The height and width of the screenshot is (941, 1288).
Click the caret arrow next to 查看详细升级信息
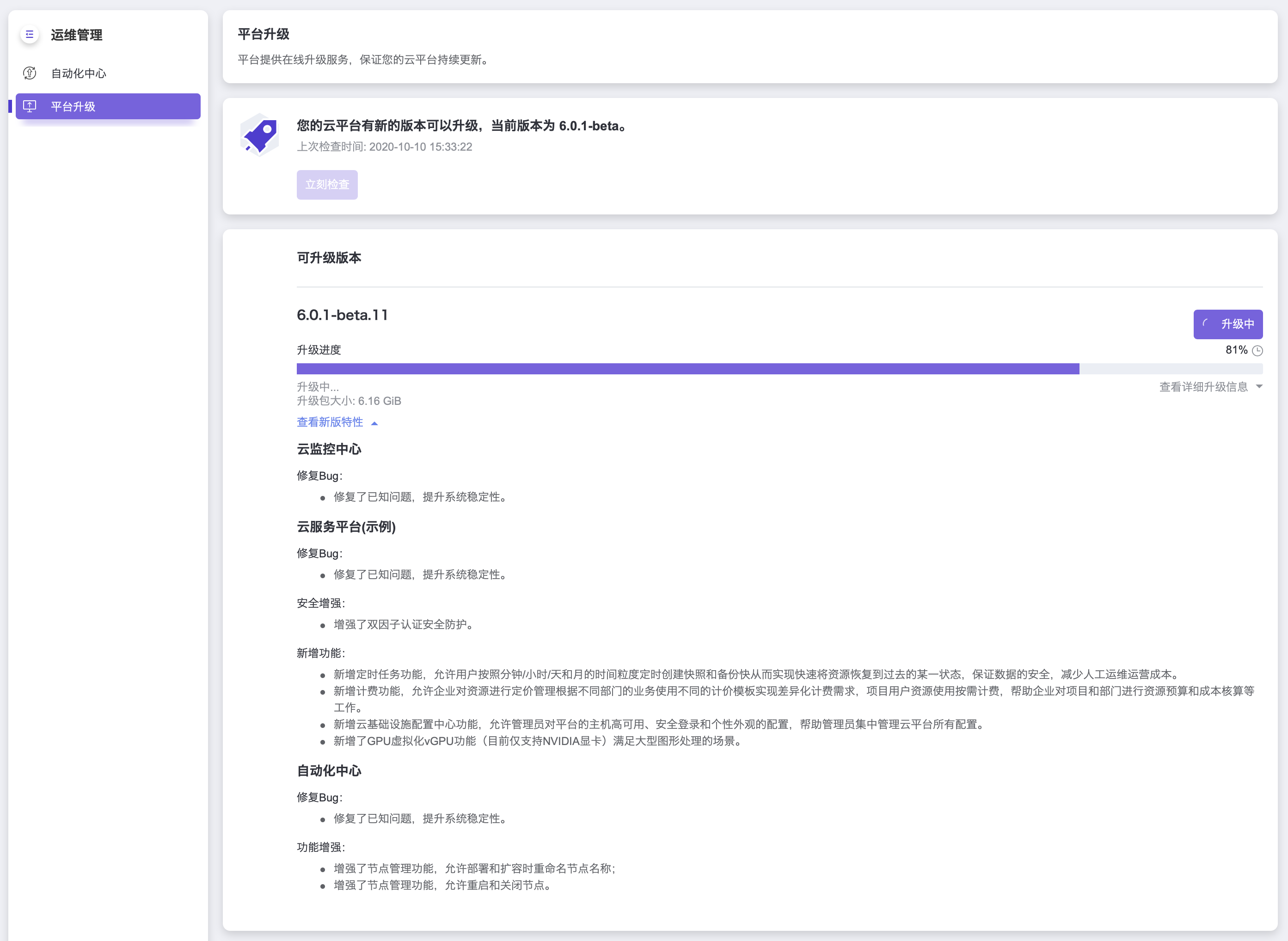(1259, 387)
